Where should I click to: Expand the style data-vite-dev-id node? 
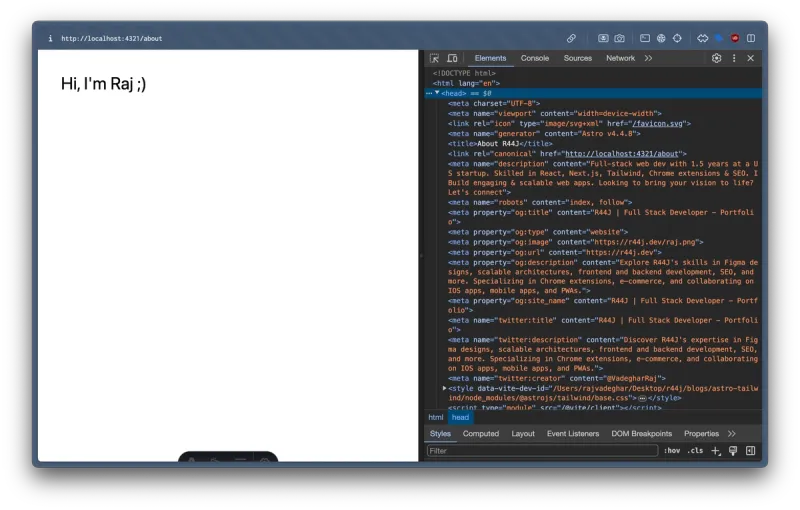(x=444, y=388)
